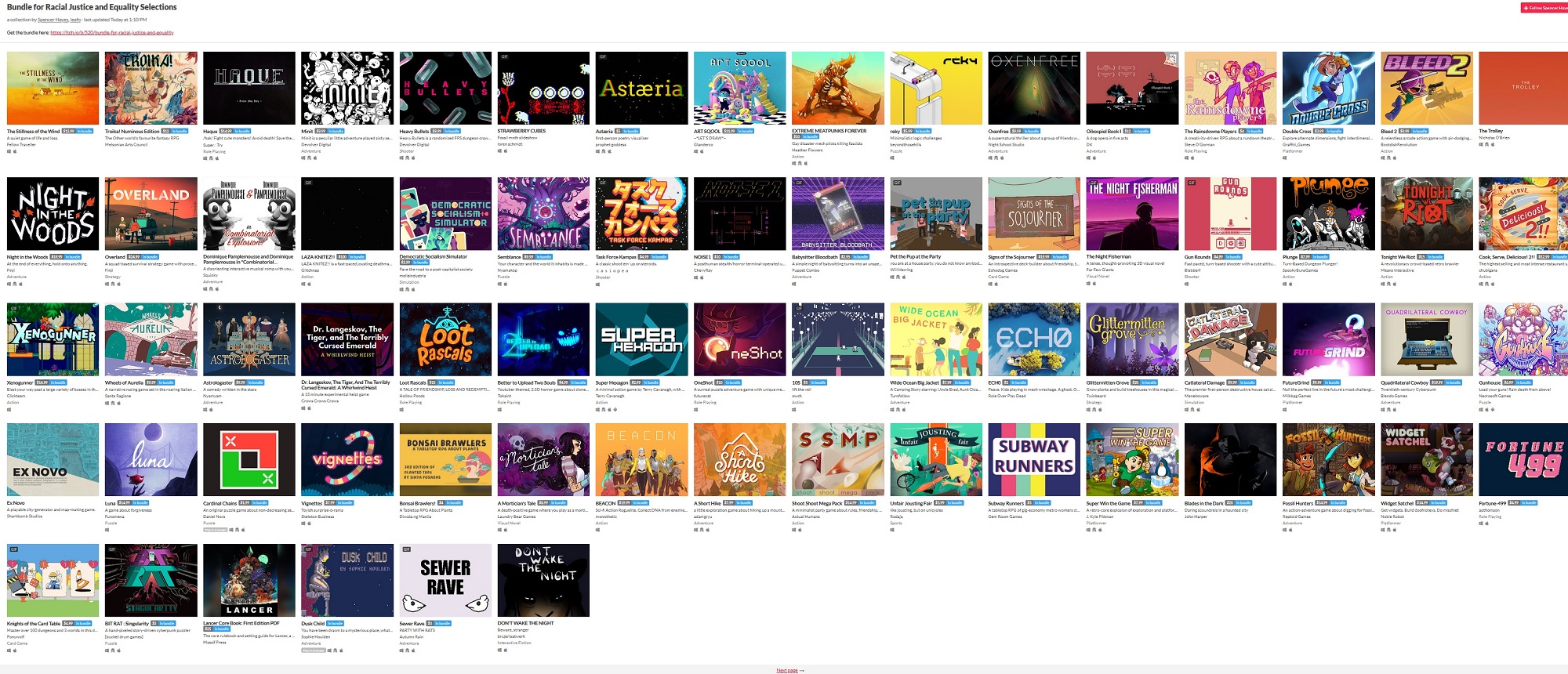Click Sophie Houlden author name
The height and width of the screenshot is (674, 1568).
(318, 637)
